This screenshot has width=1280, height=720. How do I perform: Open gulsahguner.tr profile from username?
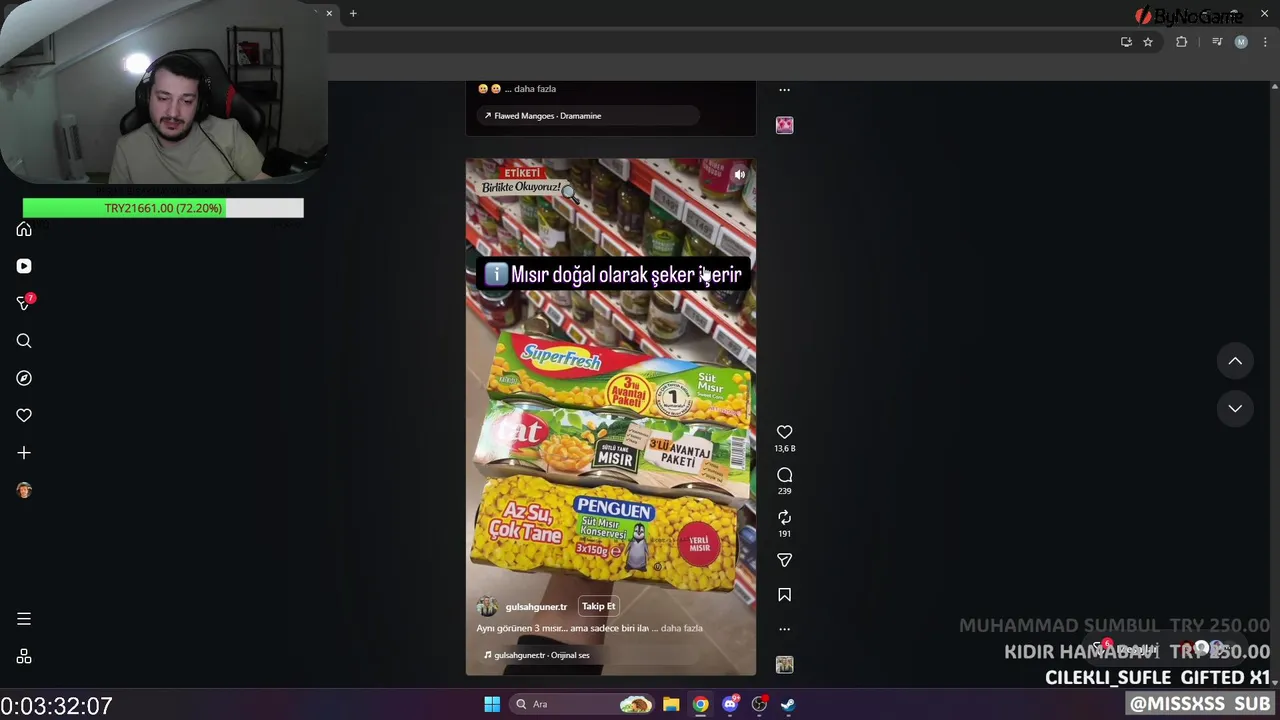pyautogui.click(x=536, y=607)
